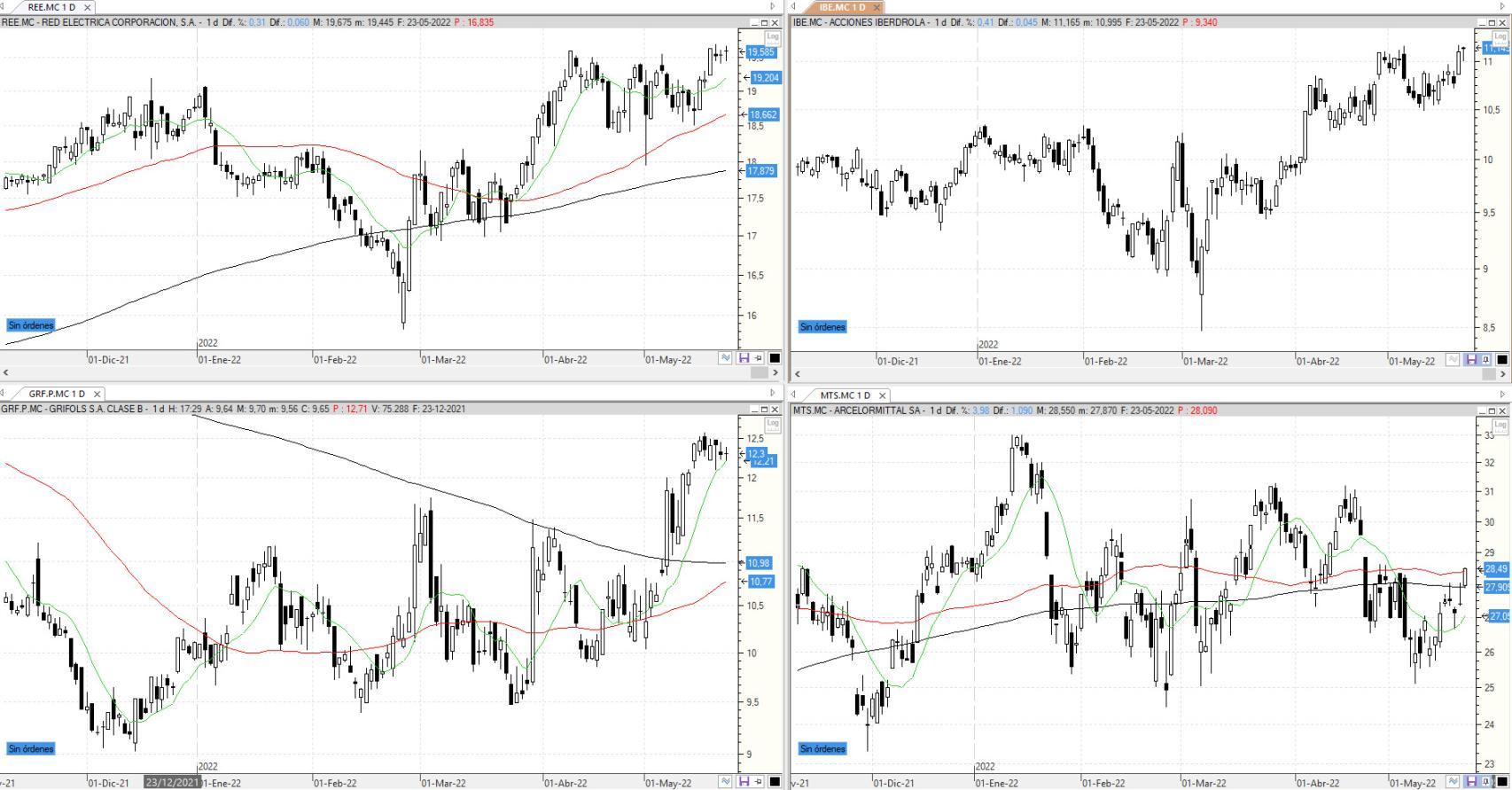1512x790 pixels.
Task: Click the tab strip right arrow above REE.MC chart
Action: [x=773, y=6]
